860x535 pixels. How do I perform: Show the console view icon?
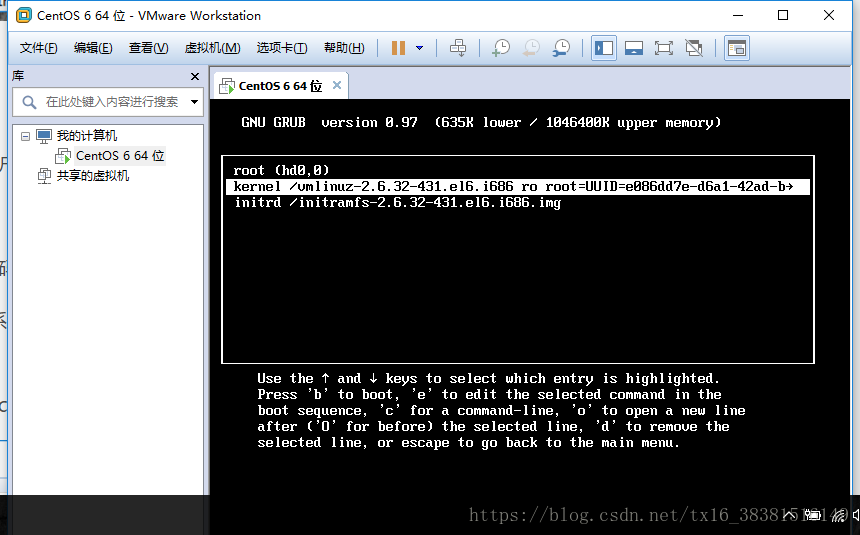click(737, 48)
